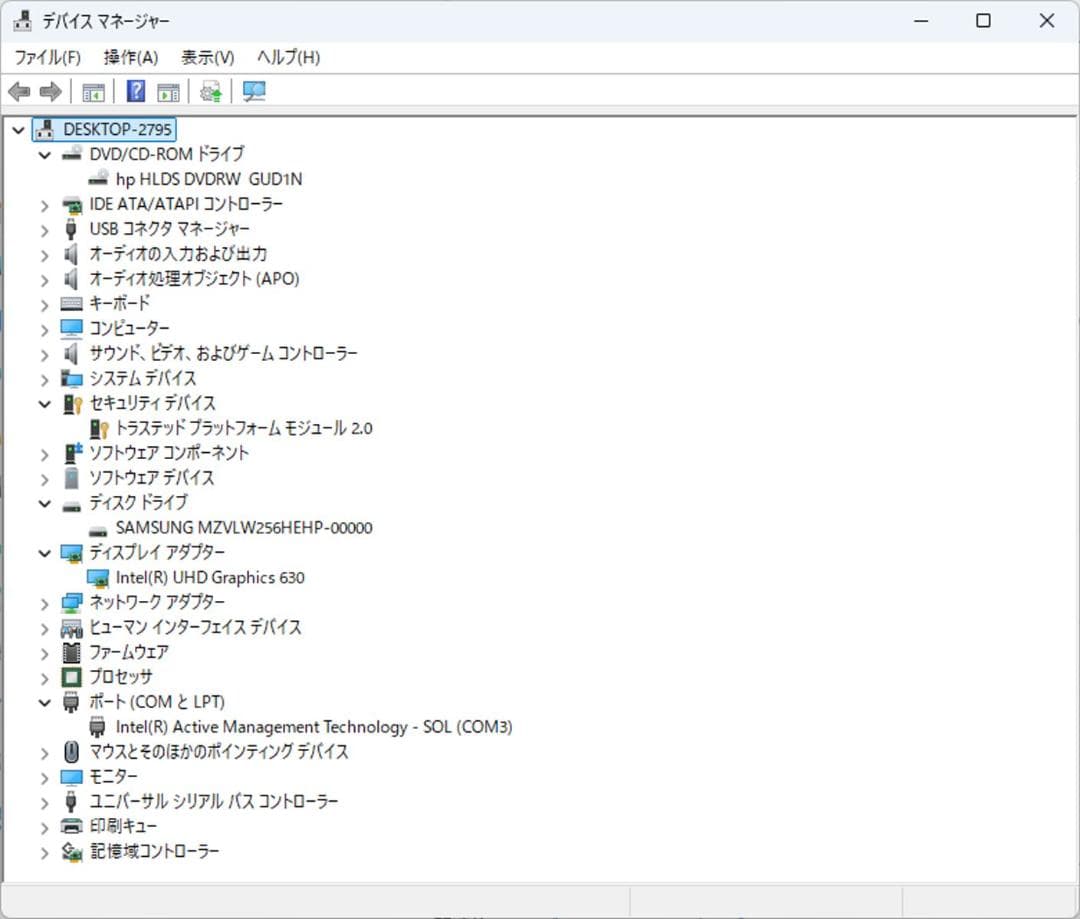This screenshot has height=919, width=1080.
Task: Open the 表示(V) menu
Action: [x=206, y=57]
